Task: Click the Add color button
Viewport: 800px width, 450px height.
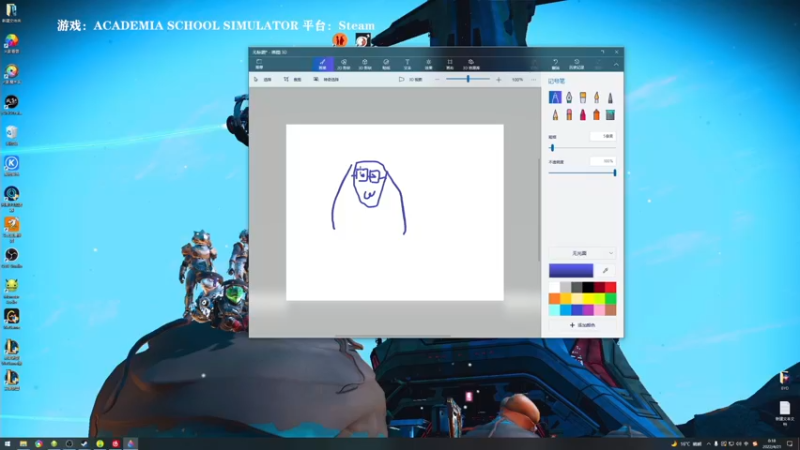Action: (x=582, y=325)
